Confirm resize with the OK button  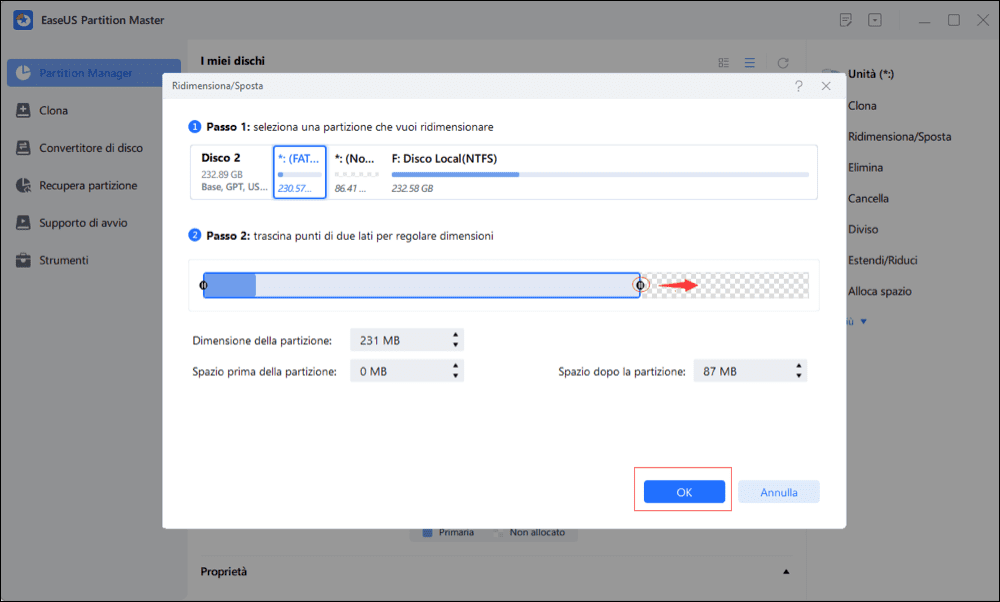click(x=684, y=492)
